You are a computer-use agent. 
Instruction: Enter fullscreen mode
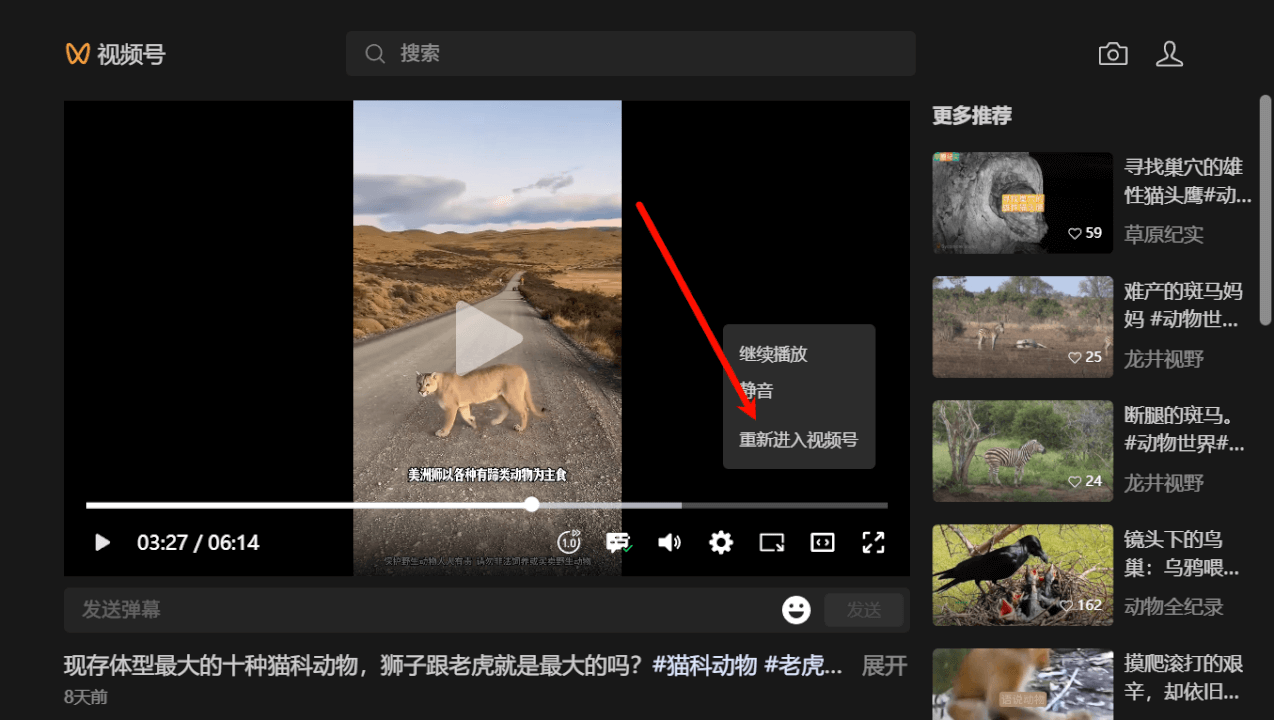[873, 542]
